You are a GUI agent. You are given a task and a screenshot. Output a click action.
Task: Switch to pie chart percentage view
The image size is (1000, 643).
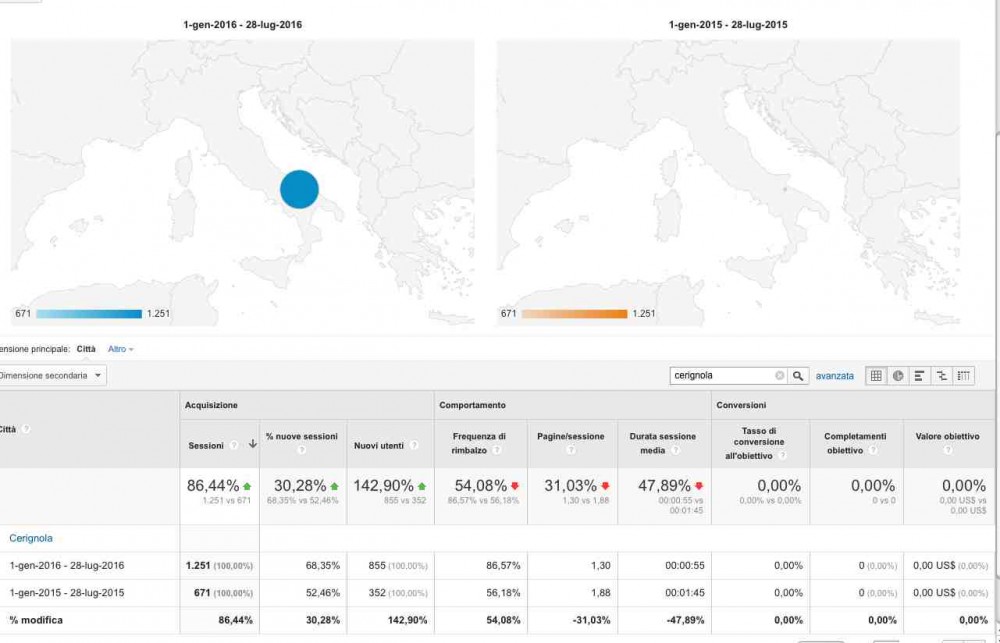(898, 376)
